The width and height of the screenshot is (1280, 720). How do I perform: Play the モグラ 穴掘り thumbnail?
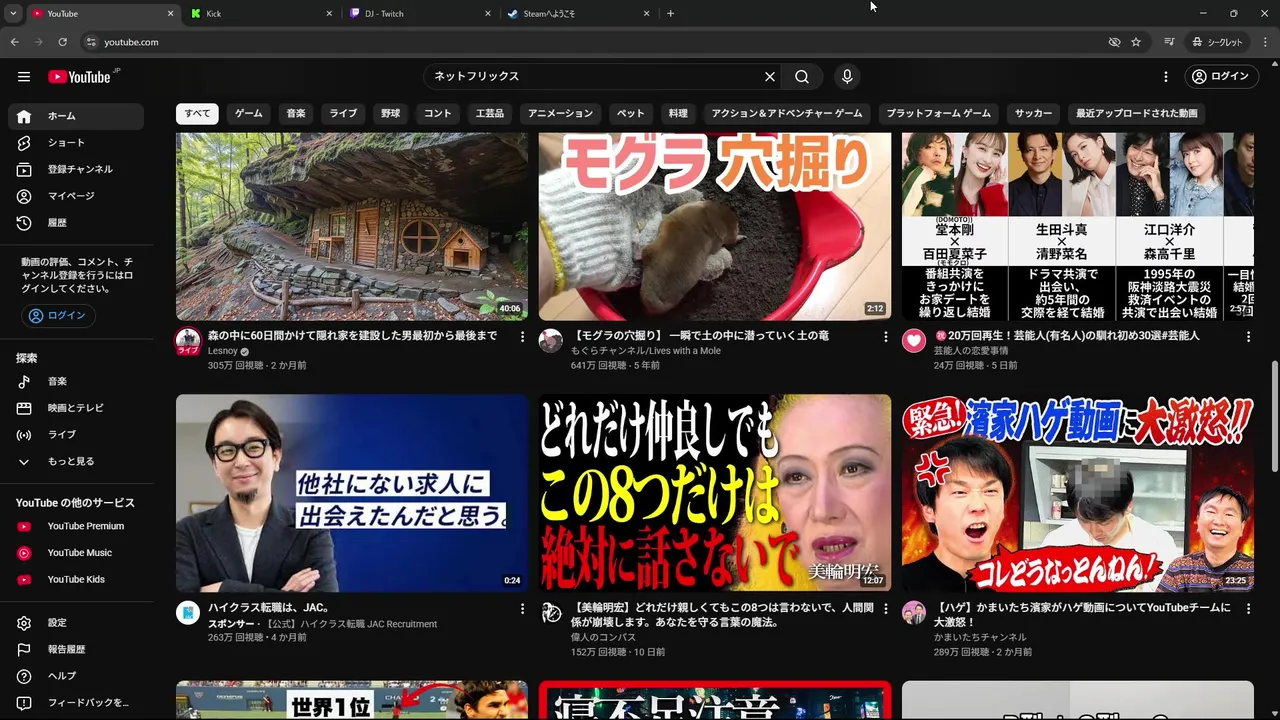pos(715,227)
